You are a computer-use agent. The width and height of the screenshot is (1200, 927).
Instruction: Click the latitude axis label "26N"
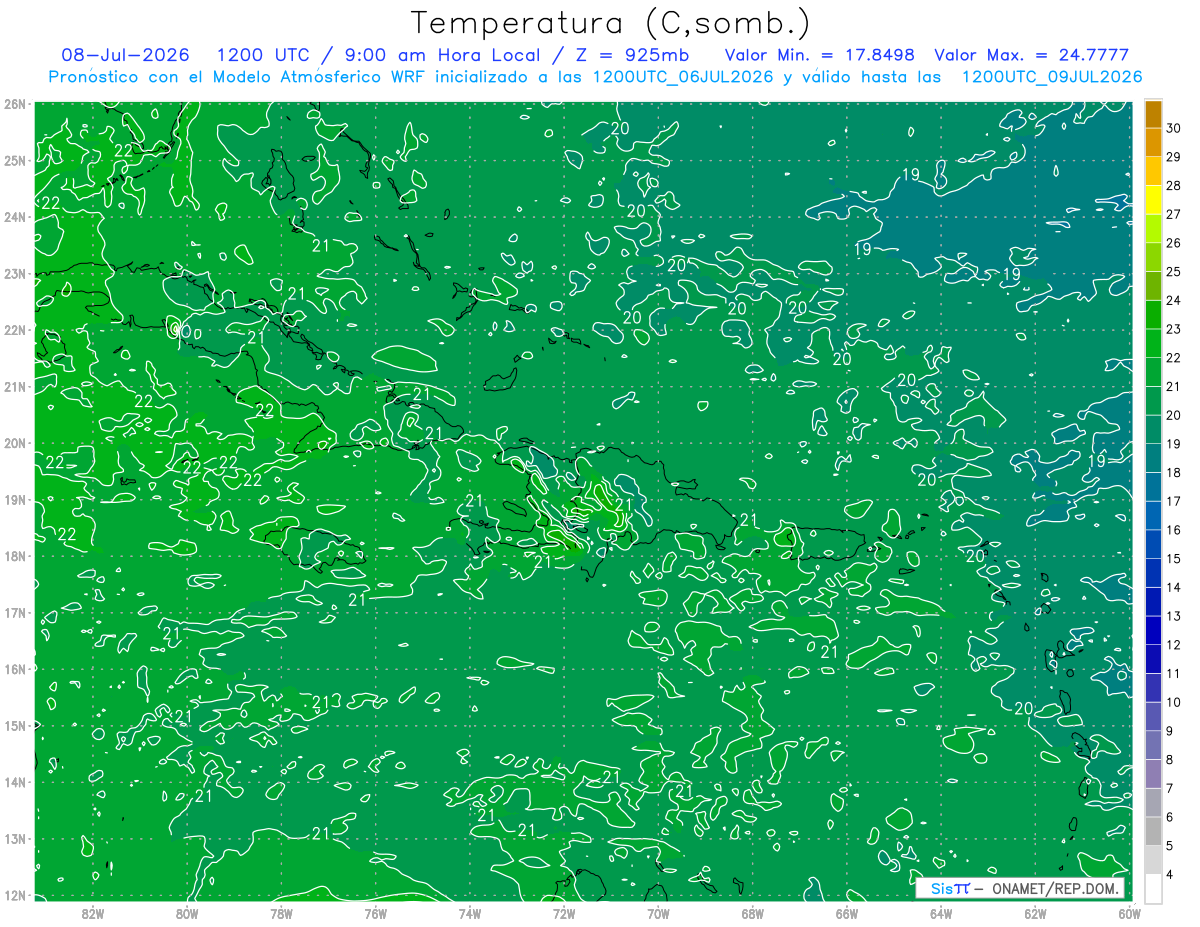point(14,104)
